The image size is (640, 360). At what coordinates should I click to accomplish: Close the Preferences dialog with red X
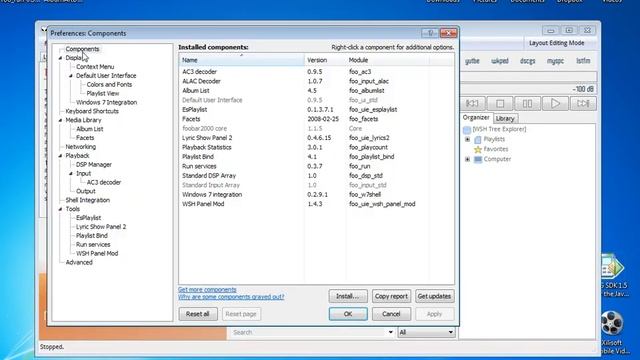[448, 33]
